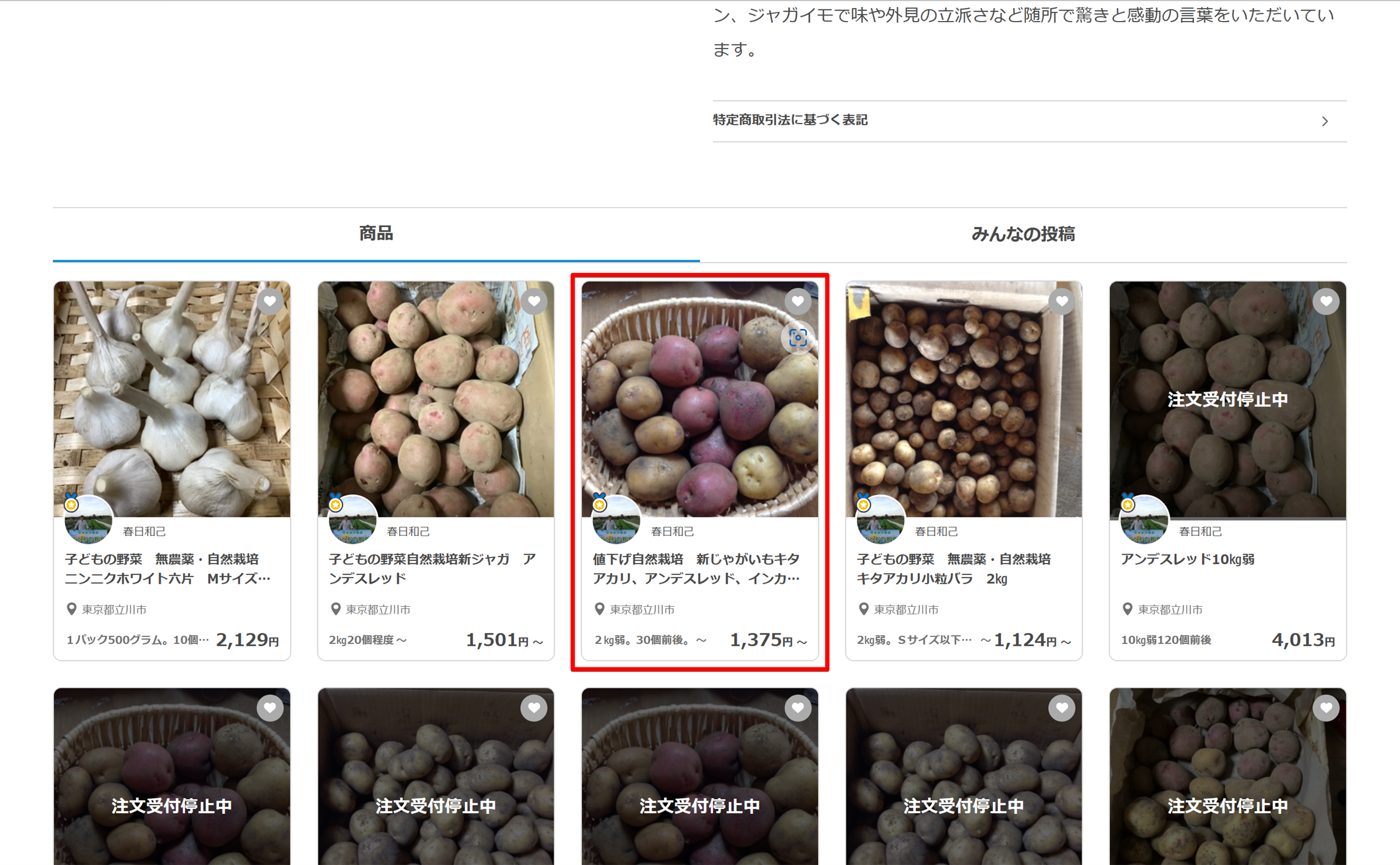Open title 値下げ自然栽培 新じゃがいもキタアカリ
This screenshot has height=865, width=1400.
[696, 569]
